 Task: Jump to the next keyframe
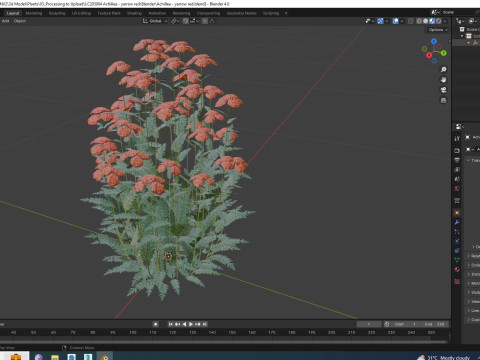tap(198, 324)
